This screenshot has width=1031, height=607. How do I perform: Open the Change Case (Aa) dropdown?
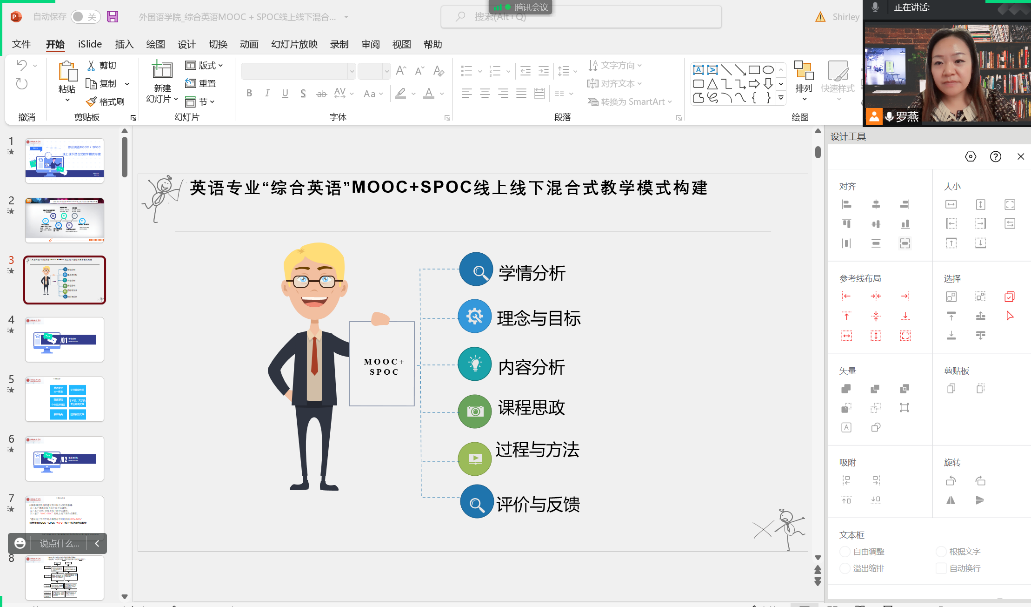372,93
